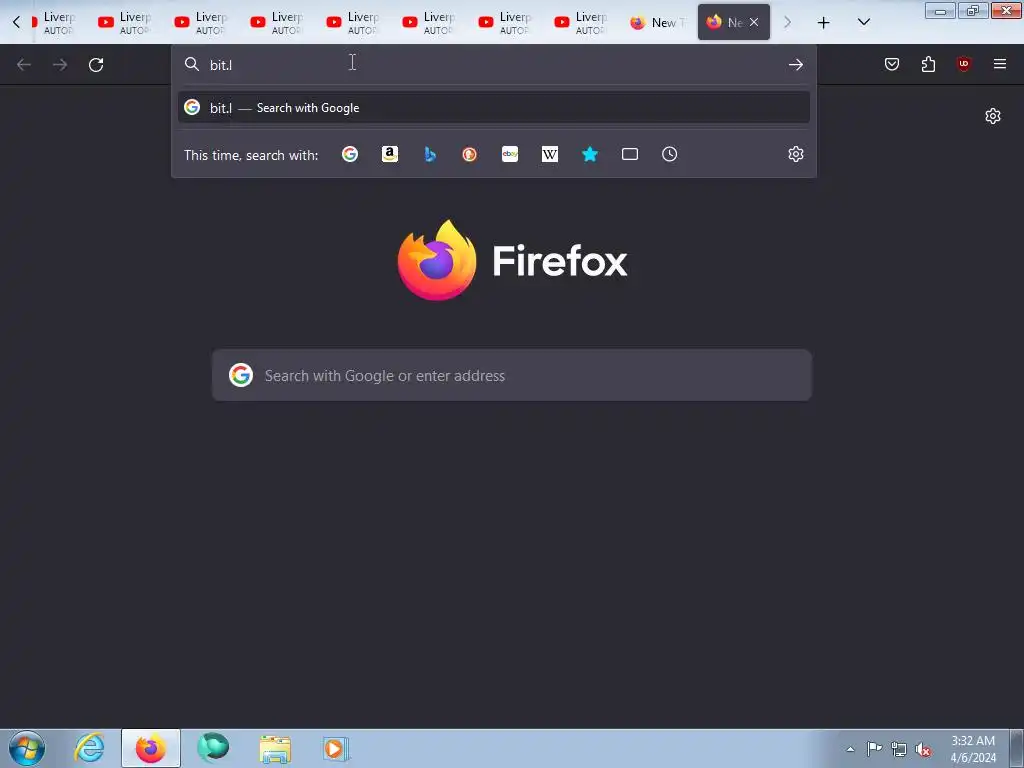This screenshot has height=768, width=1024.
Task: List all tabs with the dropdown chevron
Action: pos(863,22)
